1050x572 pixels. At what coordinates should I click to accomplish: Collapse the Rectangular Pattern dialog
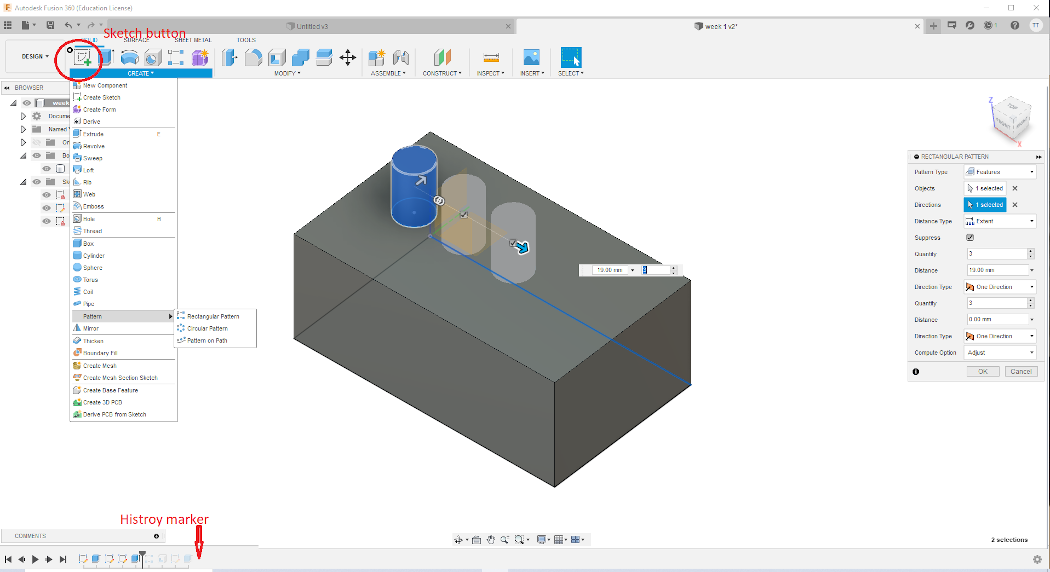click(x=1038, y=157)
